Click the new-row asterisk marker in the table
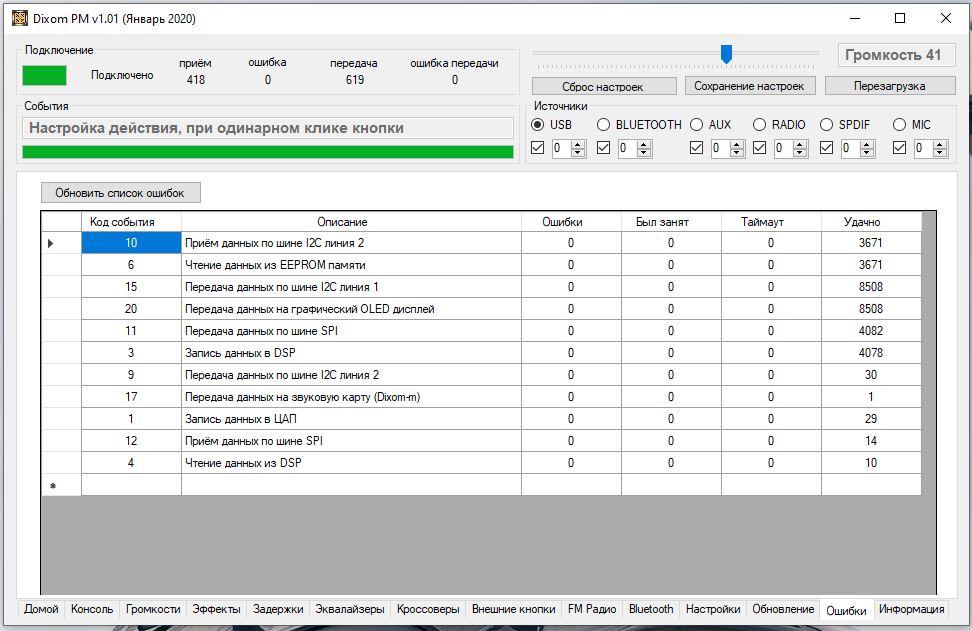Image resolution: width=972 pixels, height=631 pixels. click(52, 486)
